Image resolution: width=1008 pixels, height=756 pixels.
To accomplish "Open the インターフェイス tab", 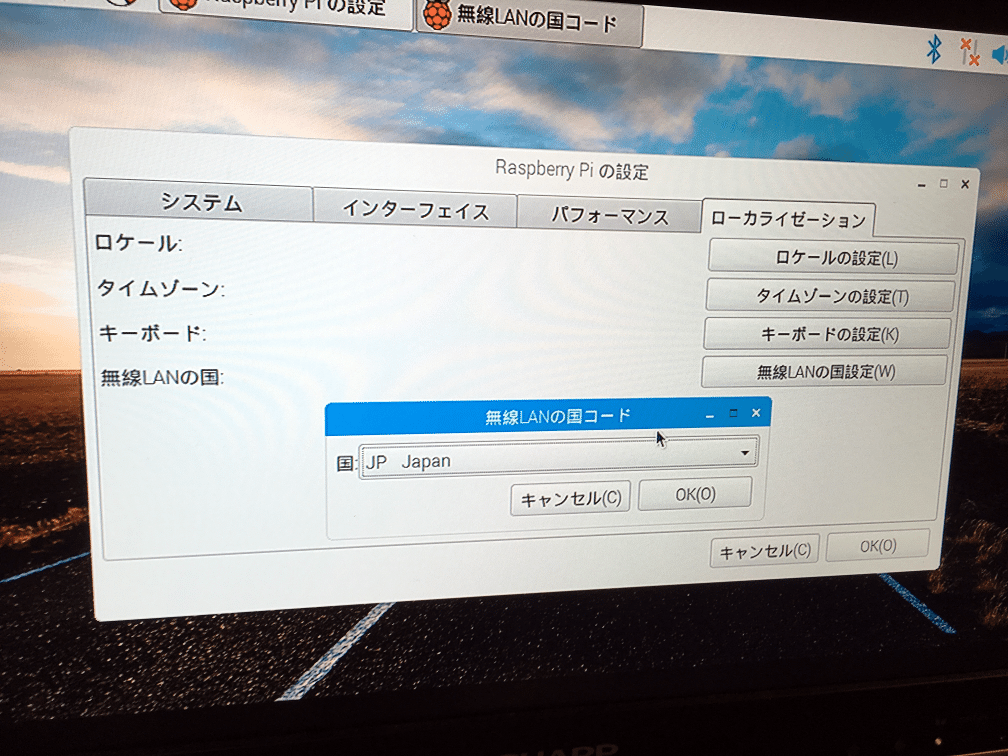I will pos(415,210).
